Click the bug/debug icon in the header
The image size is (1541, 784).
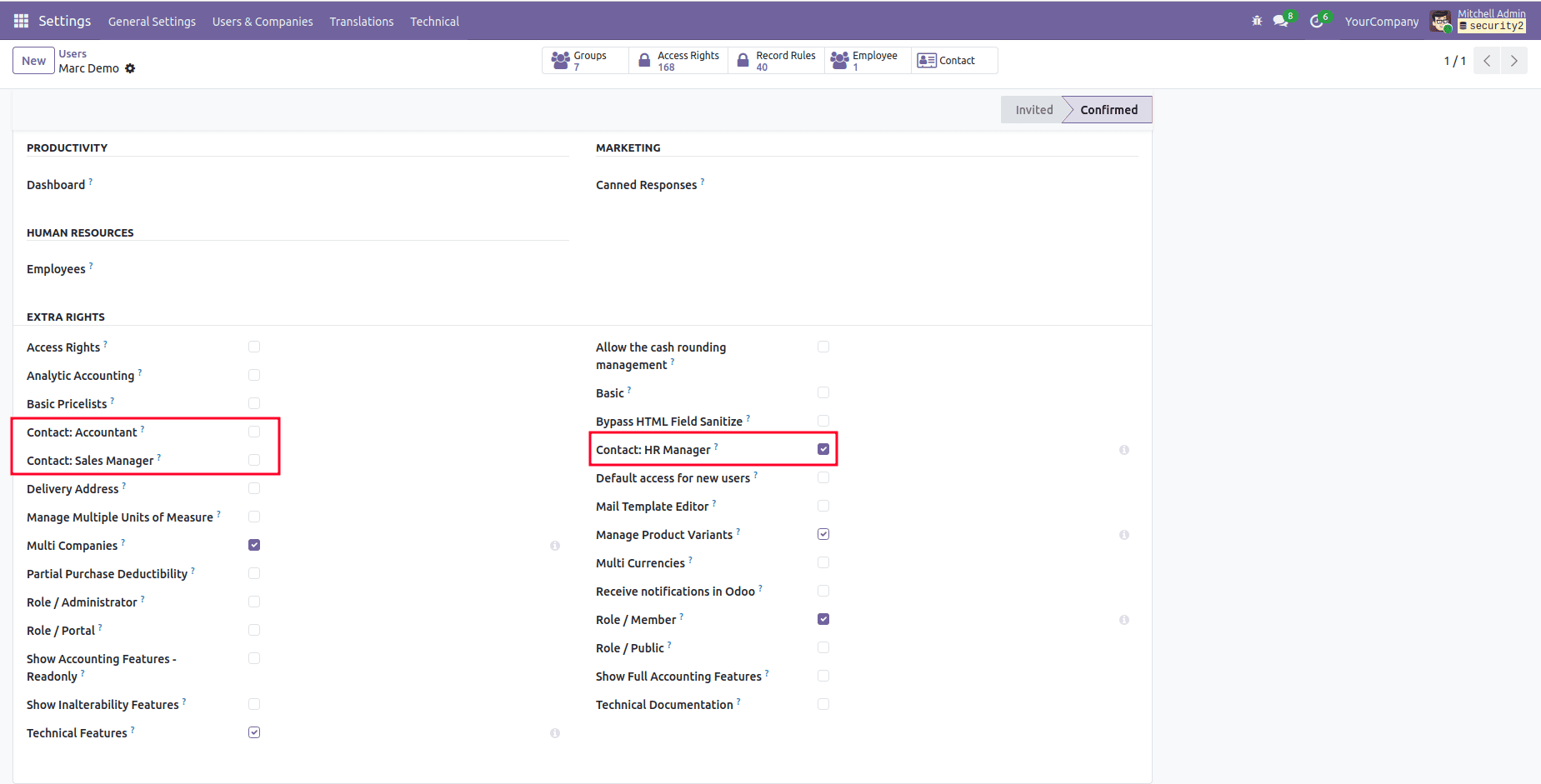point(1257,21)
